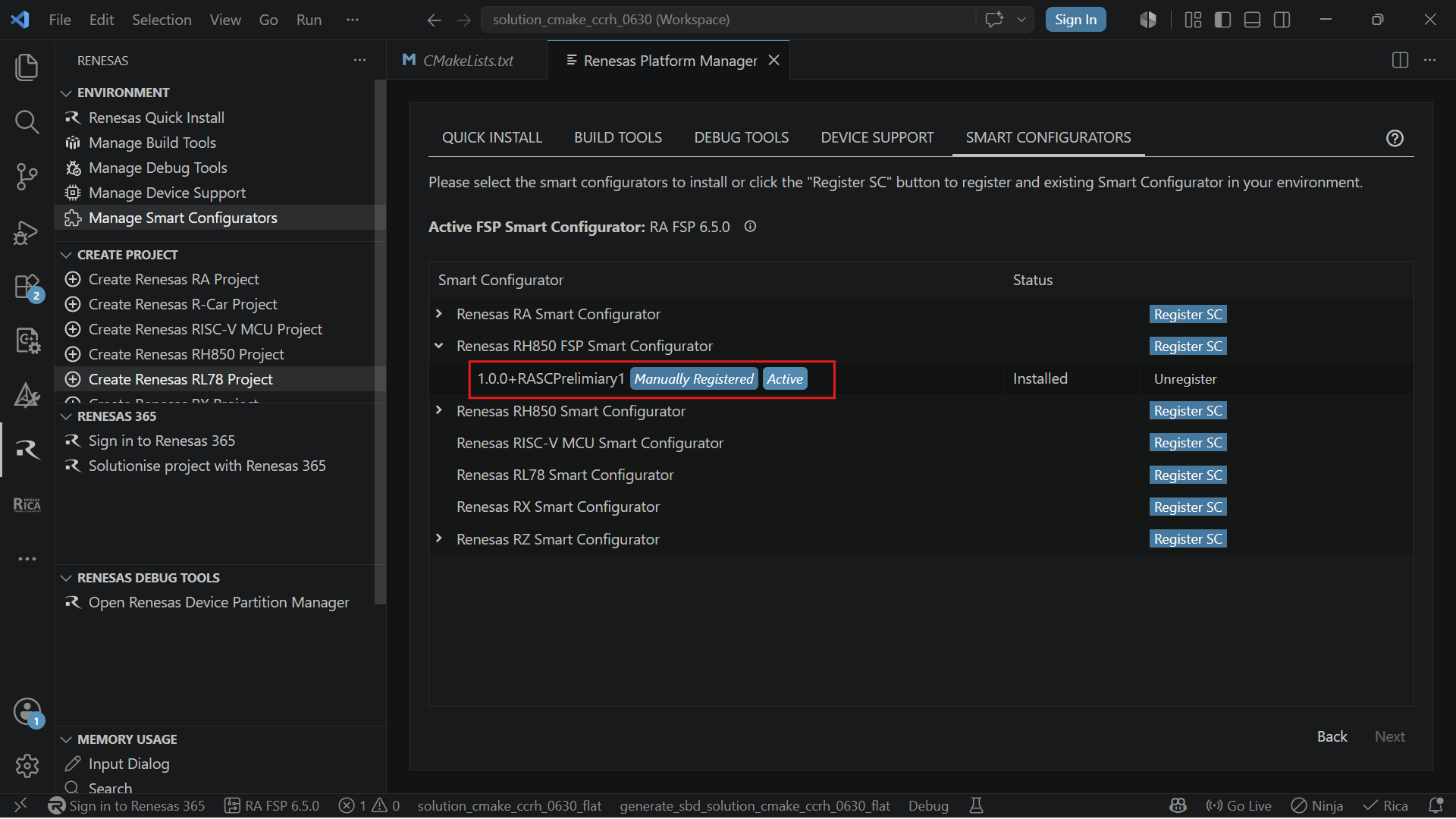The width and height of the screenshot is (1456, 819).
Task: Expand Renesas RH850 Smart Configurator row
Action: [x=439, y=410]
